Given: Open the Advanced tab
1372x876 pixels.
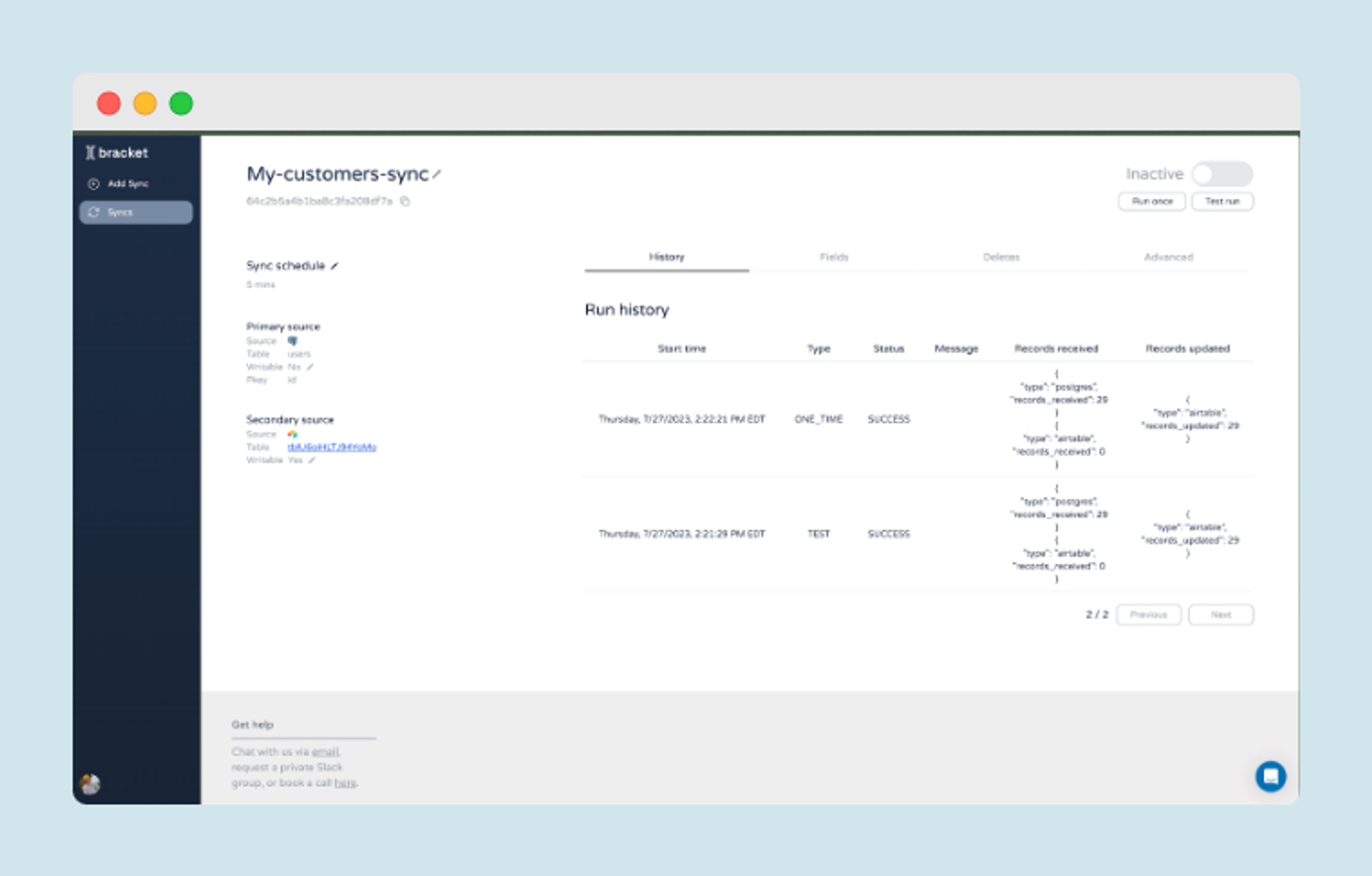Looking at the screenshot, I should [x=1168, y=257].
